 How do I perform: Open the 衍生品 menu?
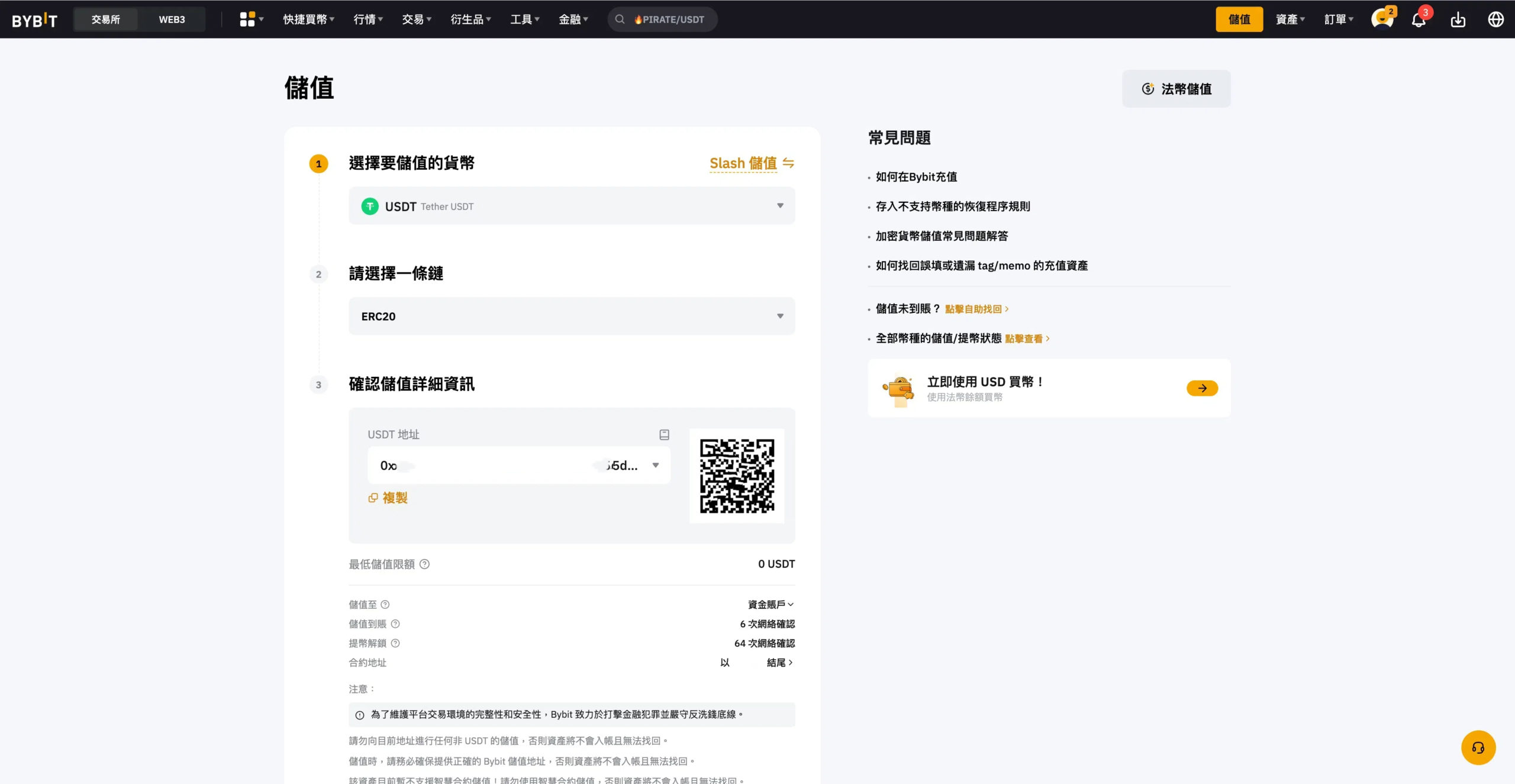click(470, 20)
